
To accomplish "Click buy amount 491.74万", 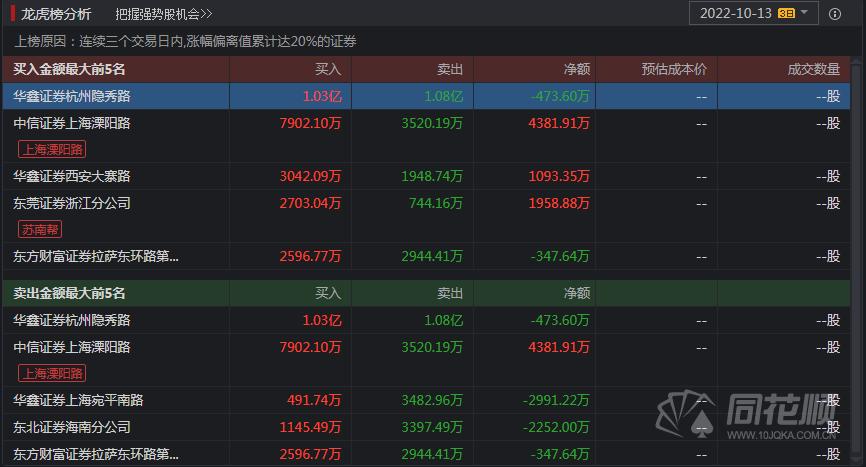I will click(314, 400).
